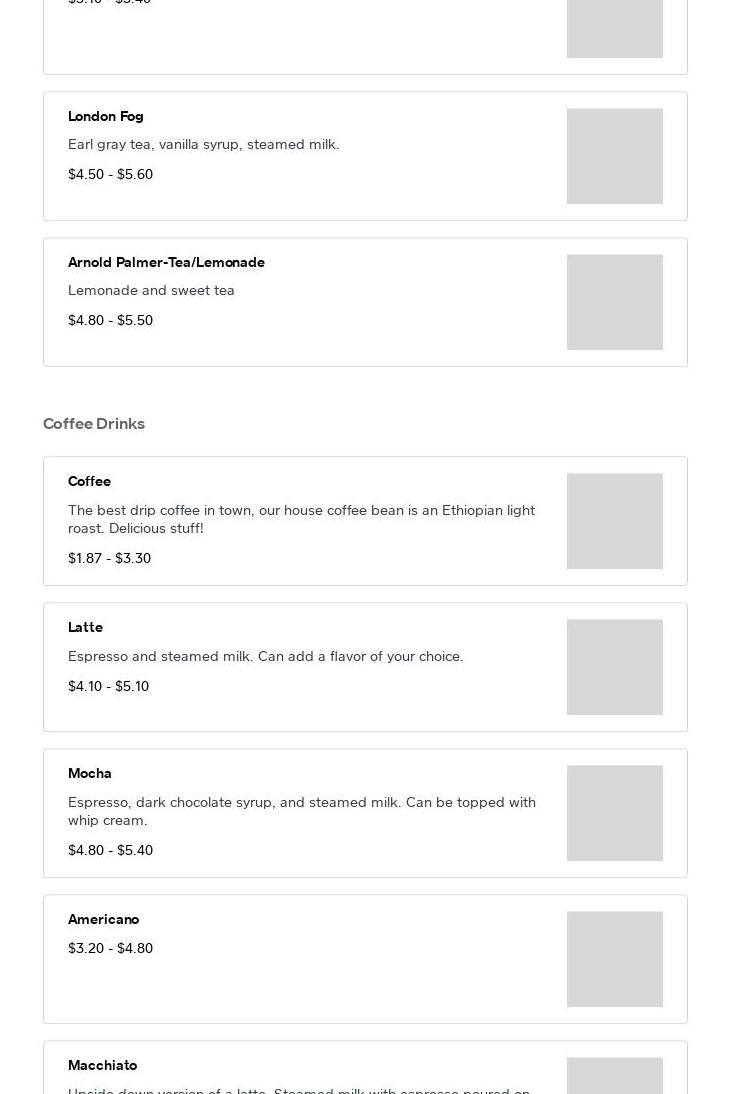
Task: Open the London Fog item title
Action: [106, 116]
